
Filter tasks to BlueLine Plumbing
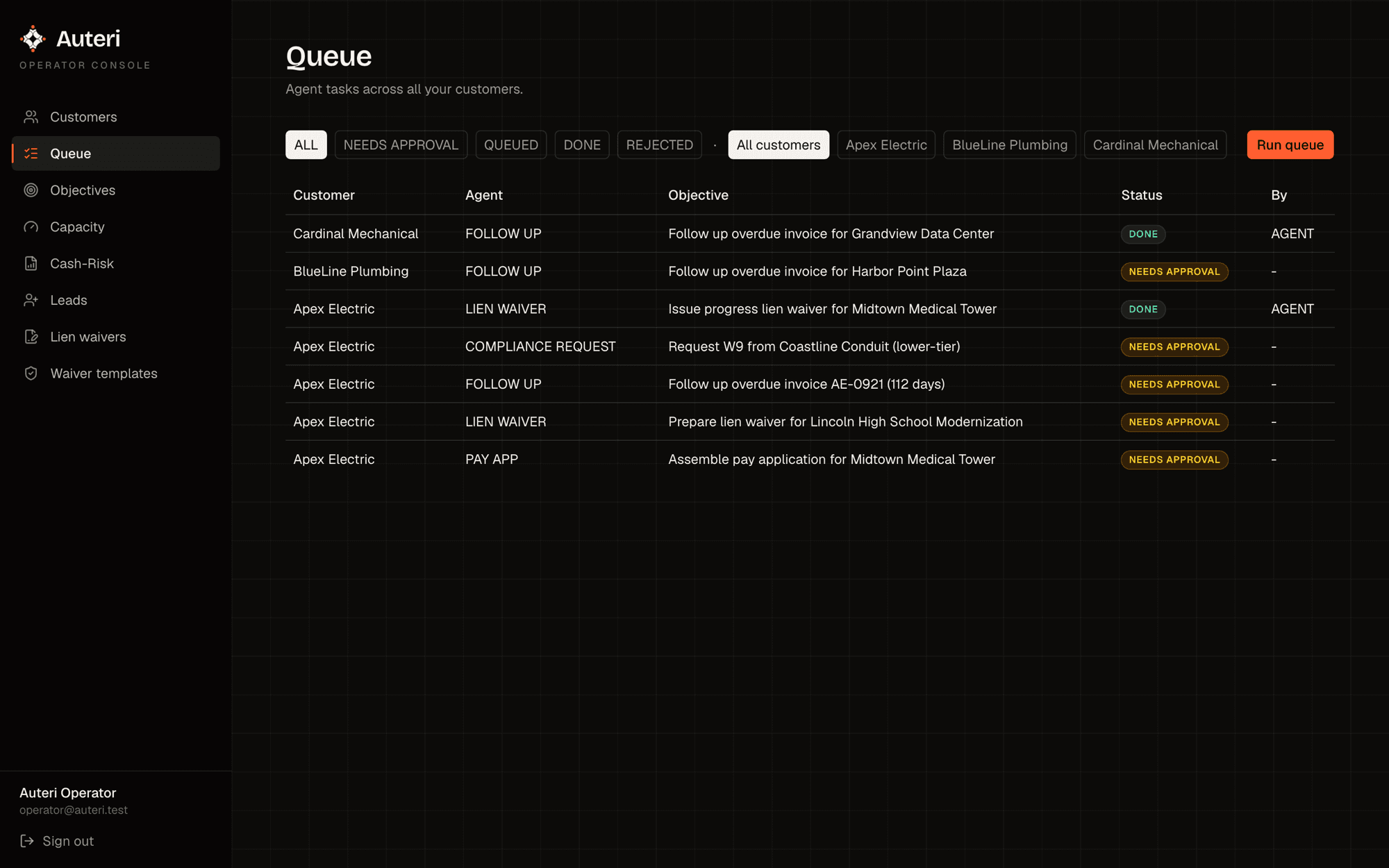click(x=1010, y=144)
